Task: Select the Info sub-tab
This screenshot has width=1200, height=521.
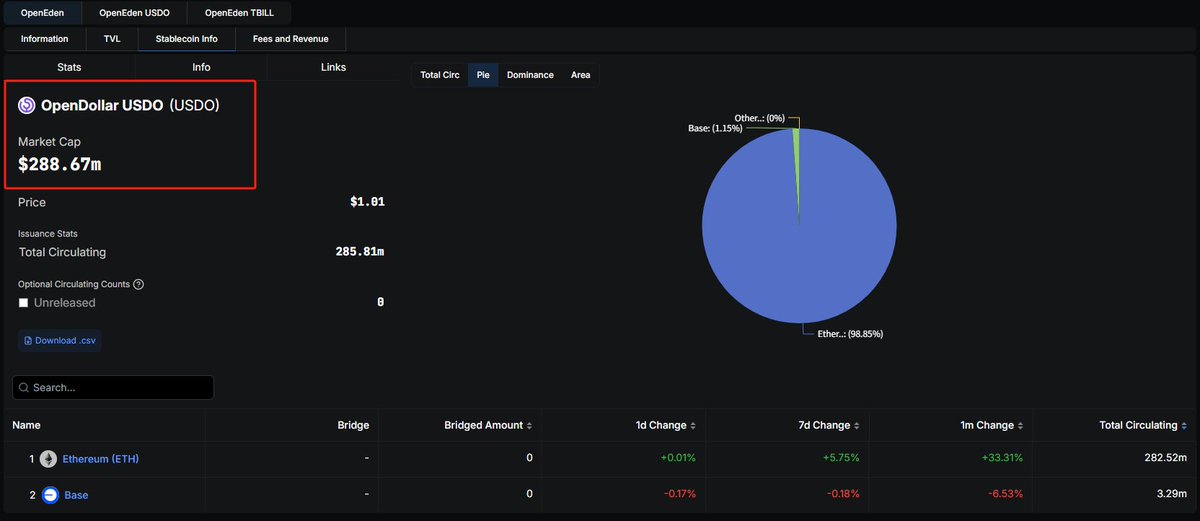Action: [x=201, y=67]
